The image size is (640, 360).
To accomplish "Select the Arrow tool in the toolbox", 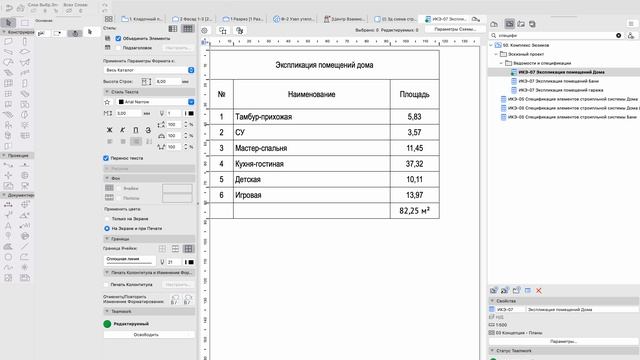I will pyautogui.click(x=9, y=22).
